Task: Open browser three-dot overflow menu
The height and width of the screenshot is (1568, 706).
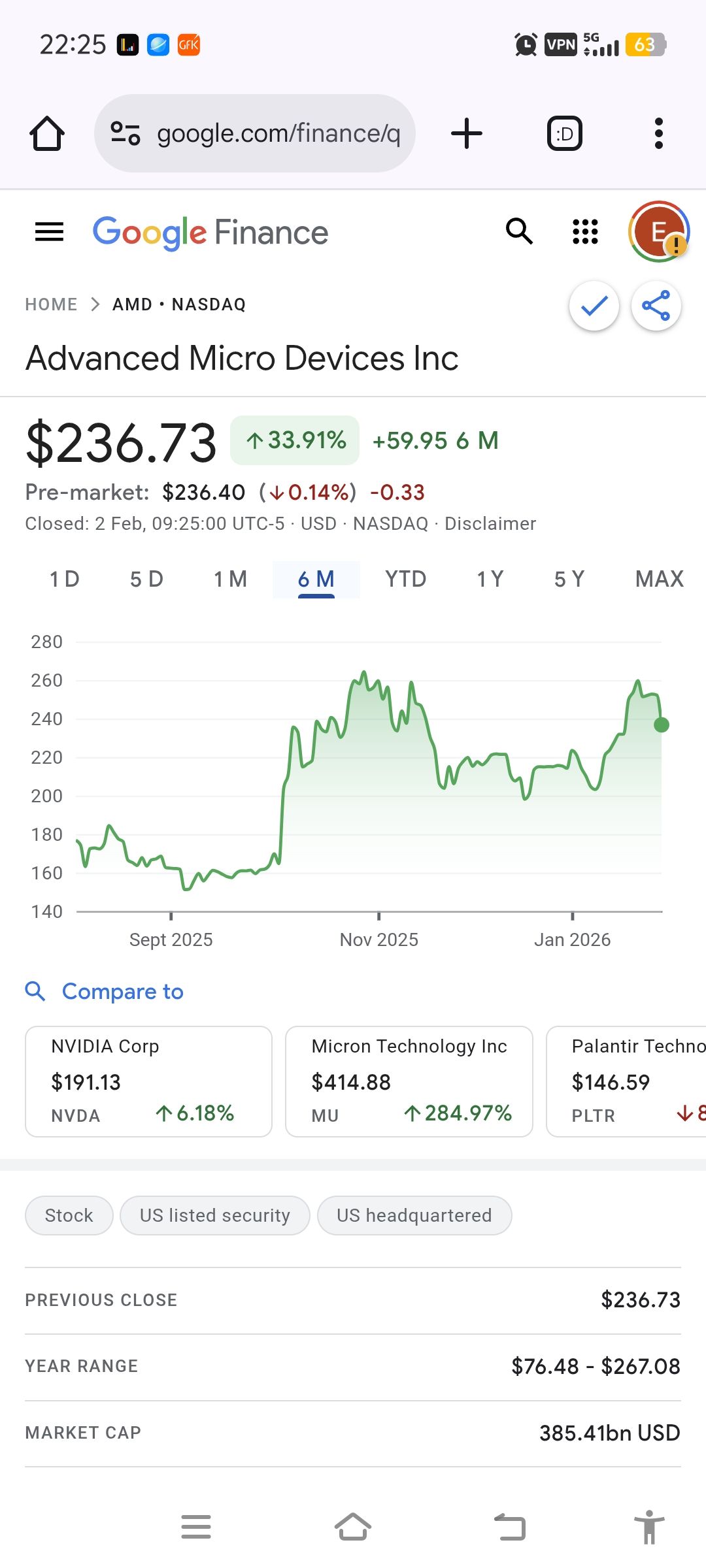Action: pos(658,134)
